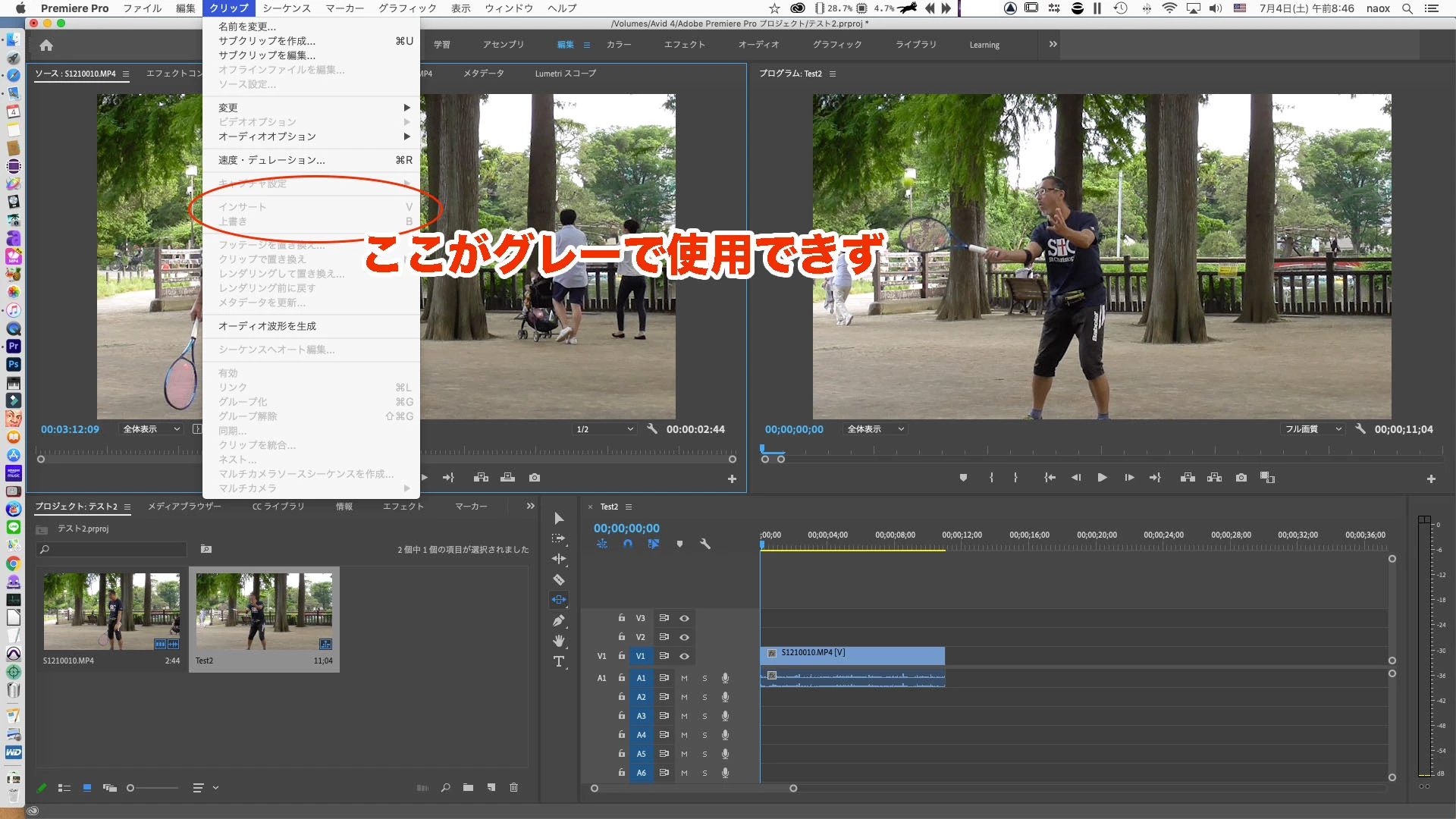Open the Program monitor zoom dropdown 全体表示
Viewport: 1456px width, 819px height.
pyautogui.click(x=876, y=429)
